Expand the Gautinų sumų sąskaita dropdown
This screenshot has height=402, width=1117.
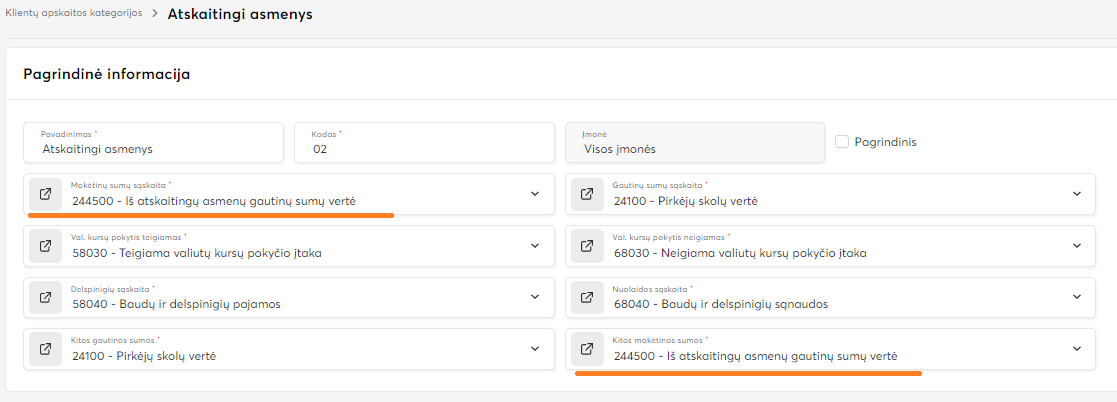[1077, 194]
